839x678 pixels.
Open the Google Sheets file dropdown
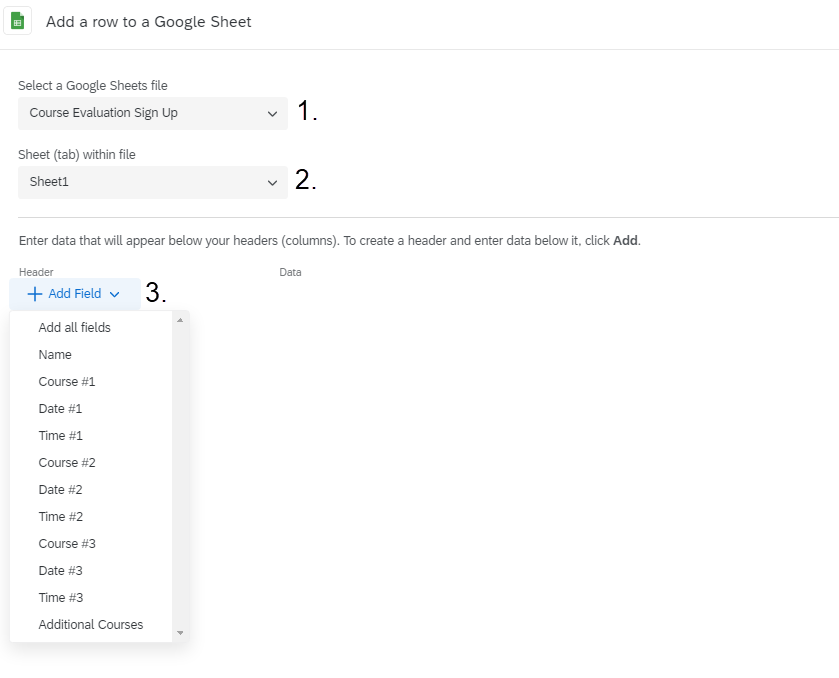tap(152, 113)
